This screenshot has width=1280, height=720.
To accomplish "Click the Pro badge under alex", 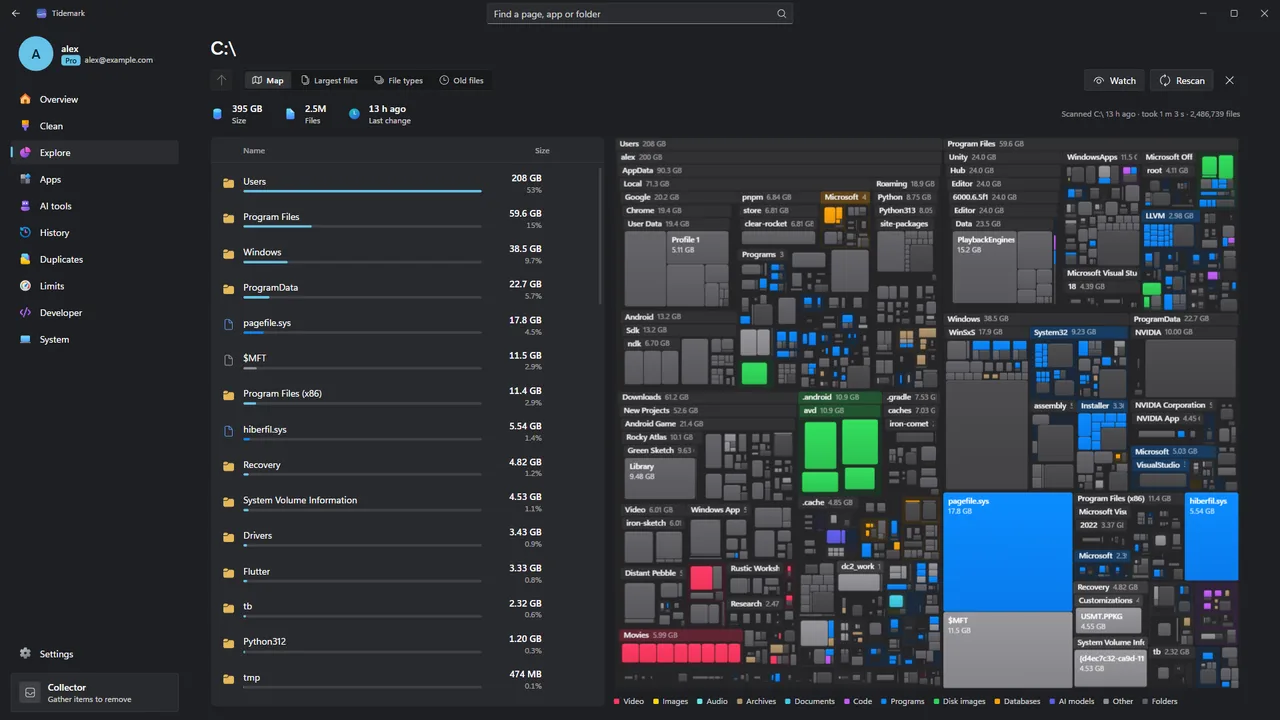I will [71, 60].
